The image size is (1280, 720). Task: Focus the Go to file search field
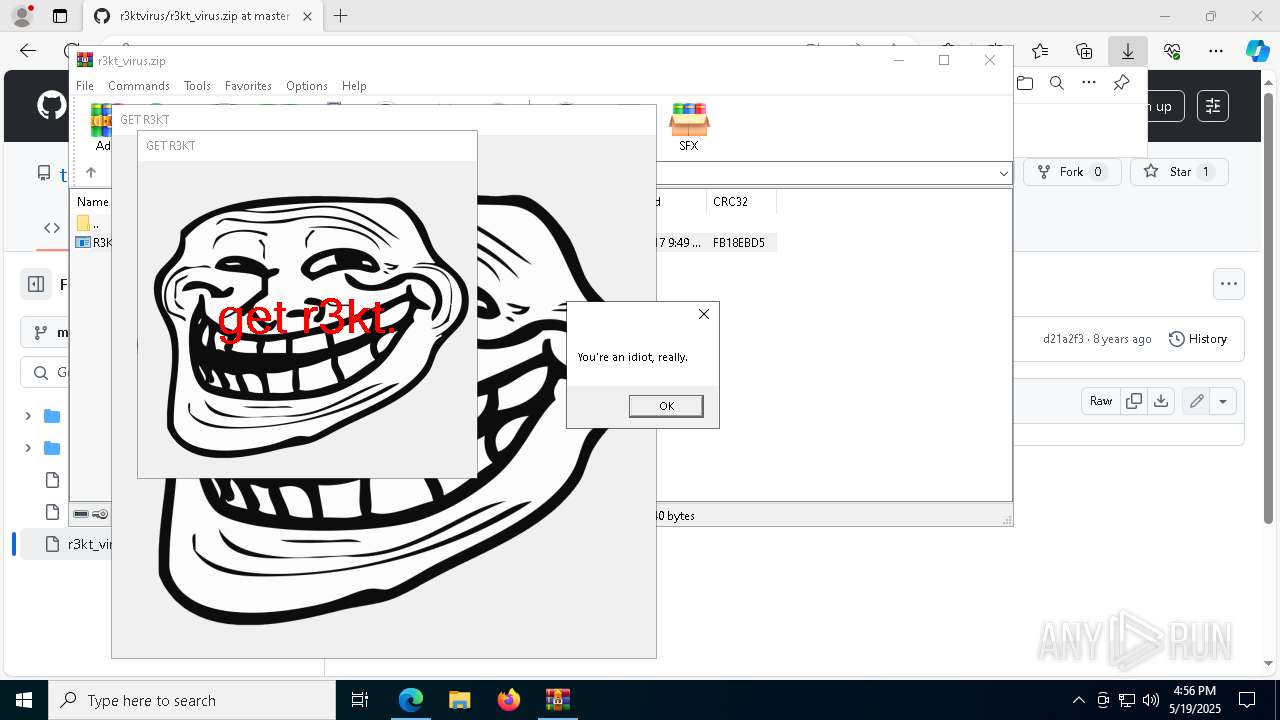[45, 373]
